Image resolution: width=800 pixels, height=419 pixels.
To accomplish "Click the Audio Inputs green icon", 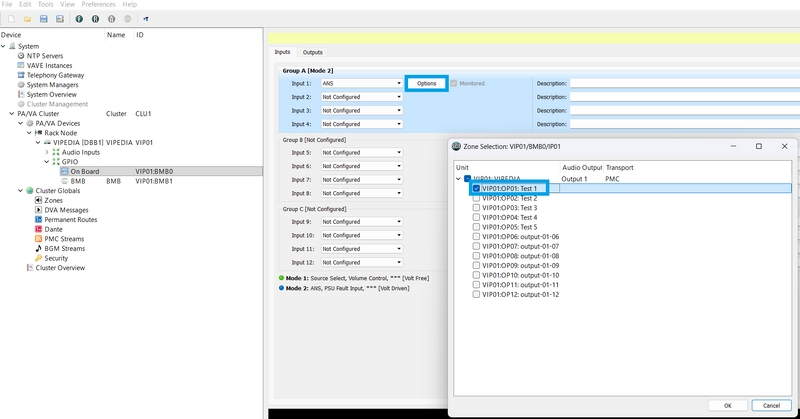I will tap(56, 152).
